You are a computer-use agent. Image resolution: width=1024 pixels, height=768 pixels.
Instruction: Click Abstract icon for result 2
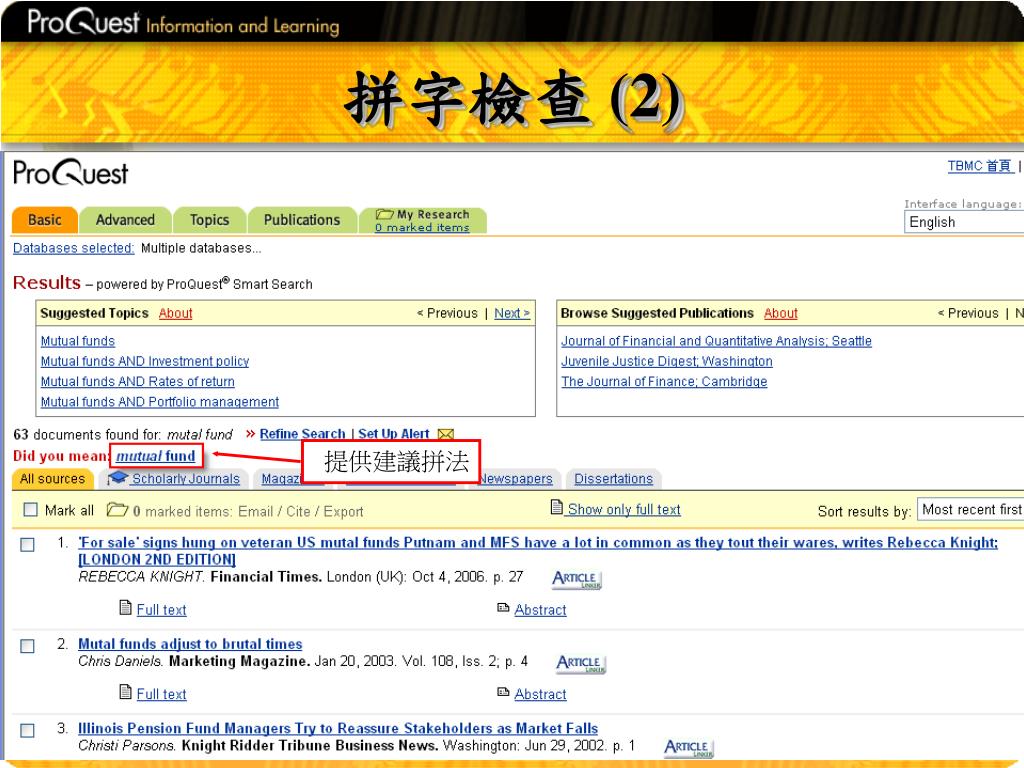[503, 692]
